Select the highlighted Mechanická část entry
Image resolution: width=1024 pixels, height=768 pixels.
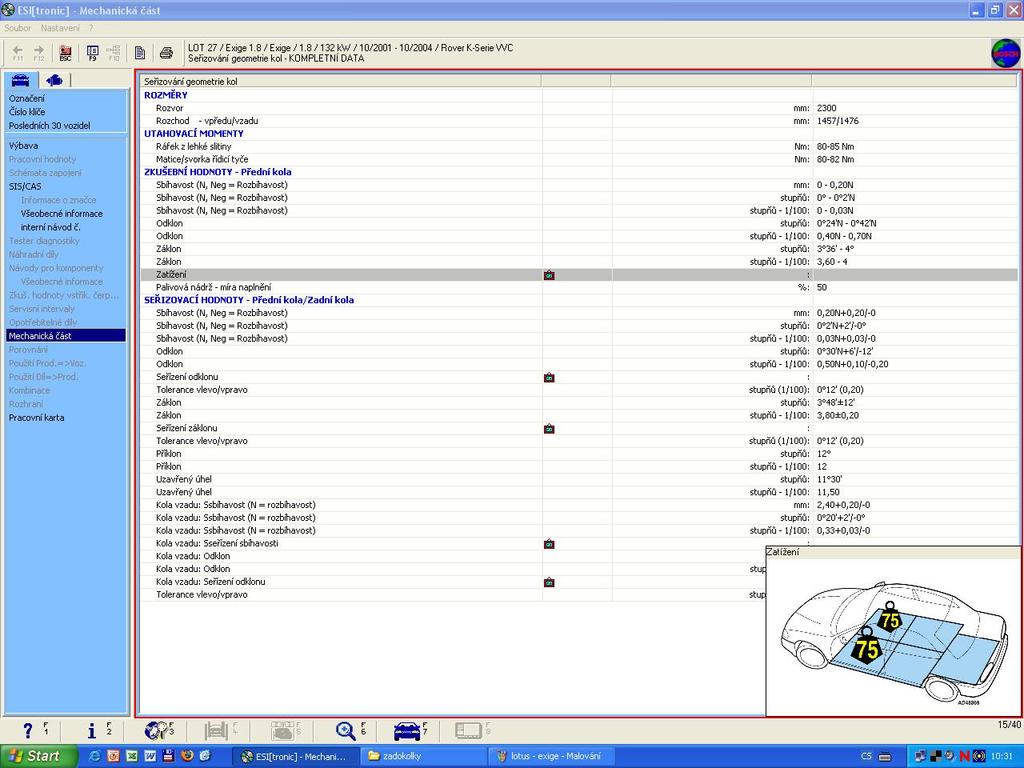pyautogui.click(x=66, y=336)
